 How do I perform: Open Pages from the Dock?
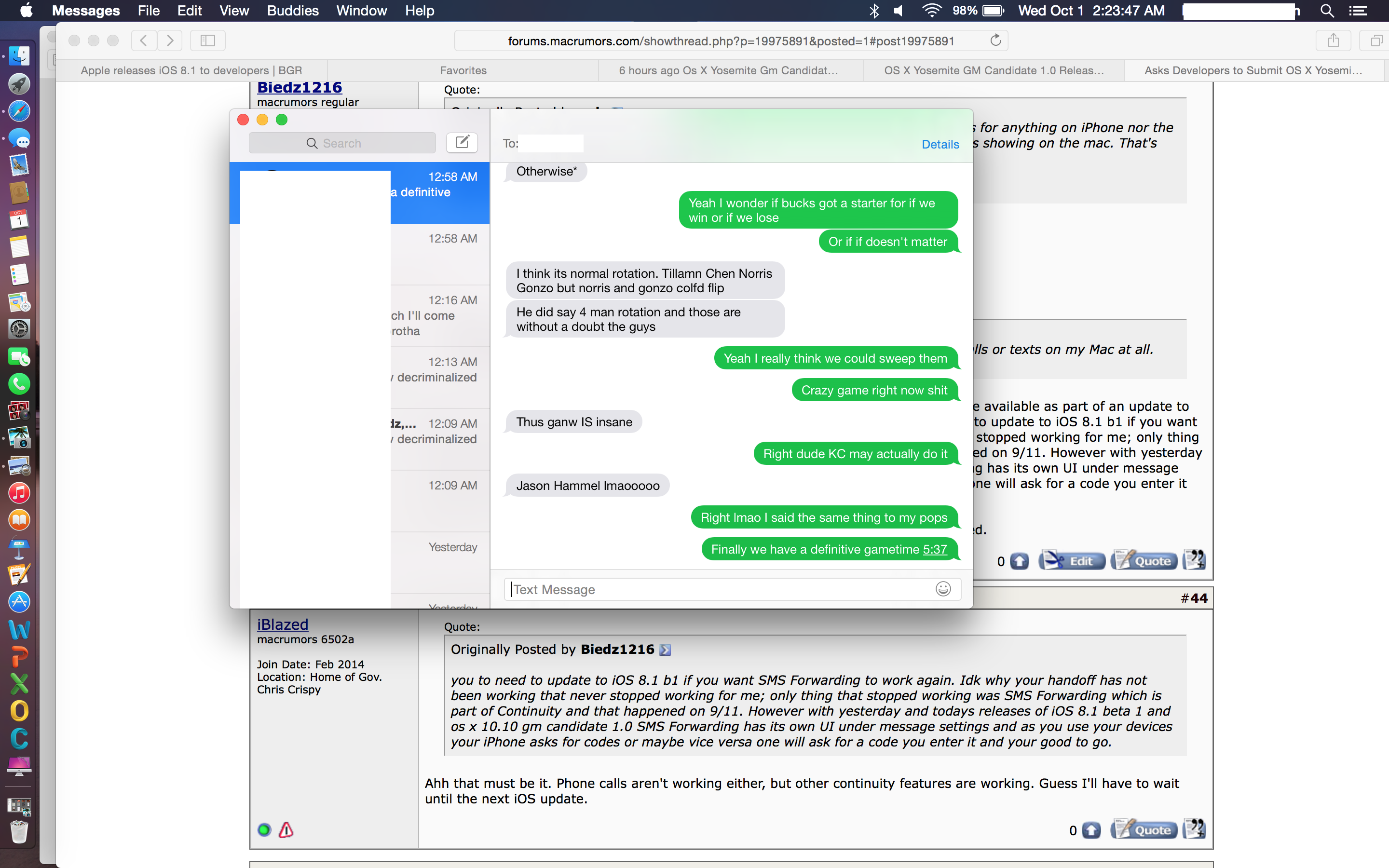click(x=19, y=575)
